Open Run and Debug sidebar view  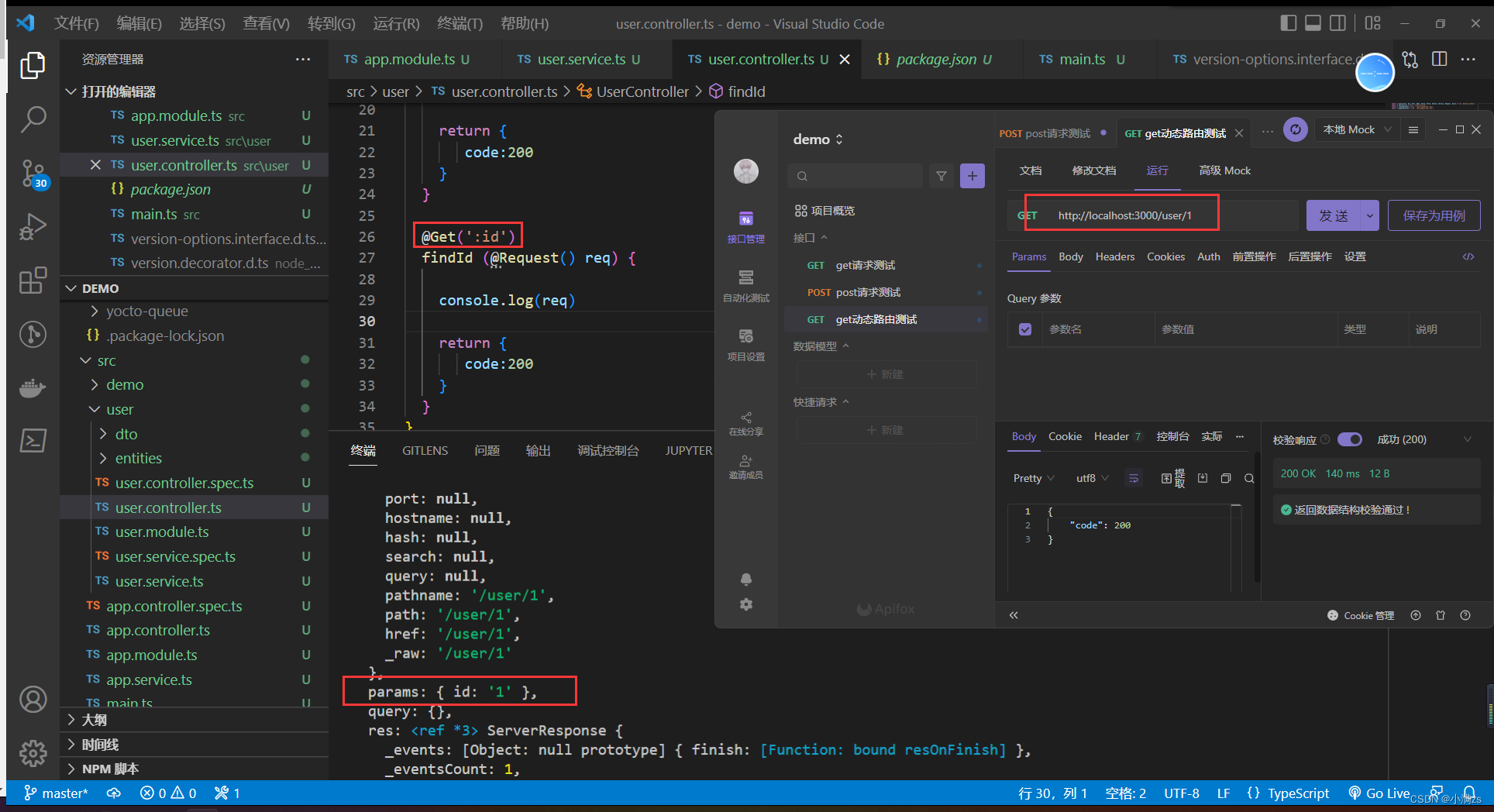click(33, 226)
